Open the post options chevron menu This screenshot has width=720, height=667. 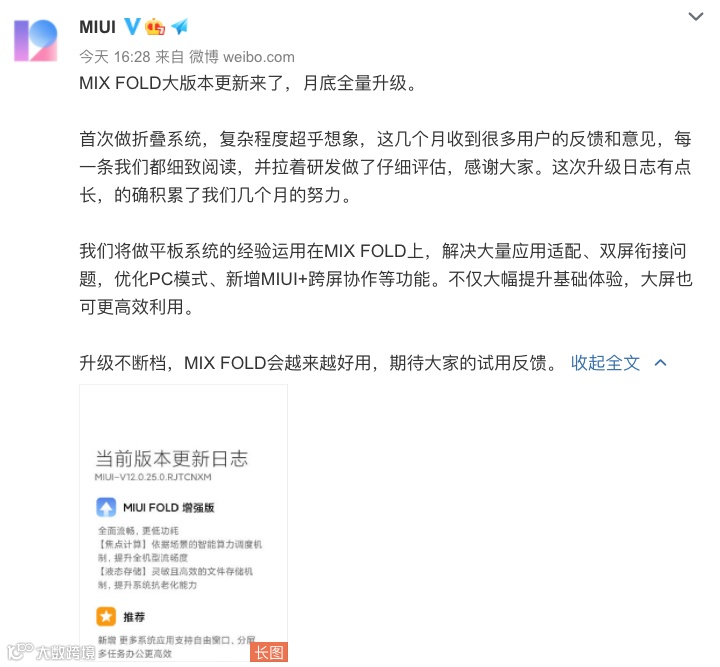(x=696, y=17)
